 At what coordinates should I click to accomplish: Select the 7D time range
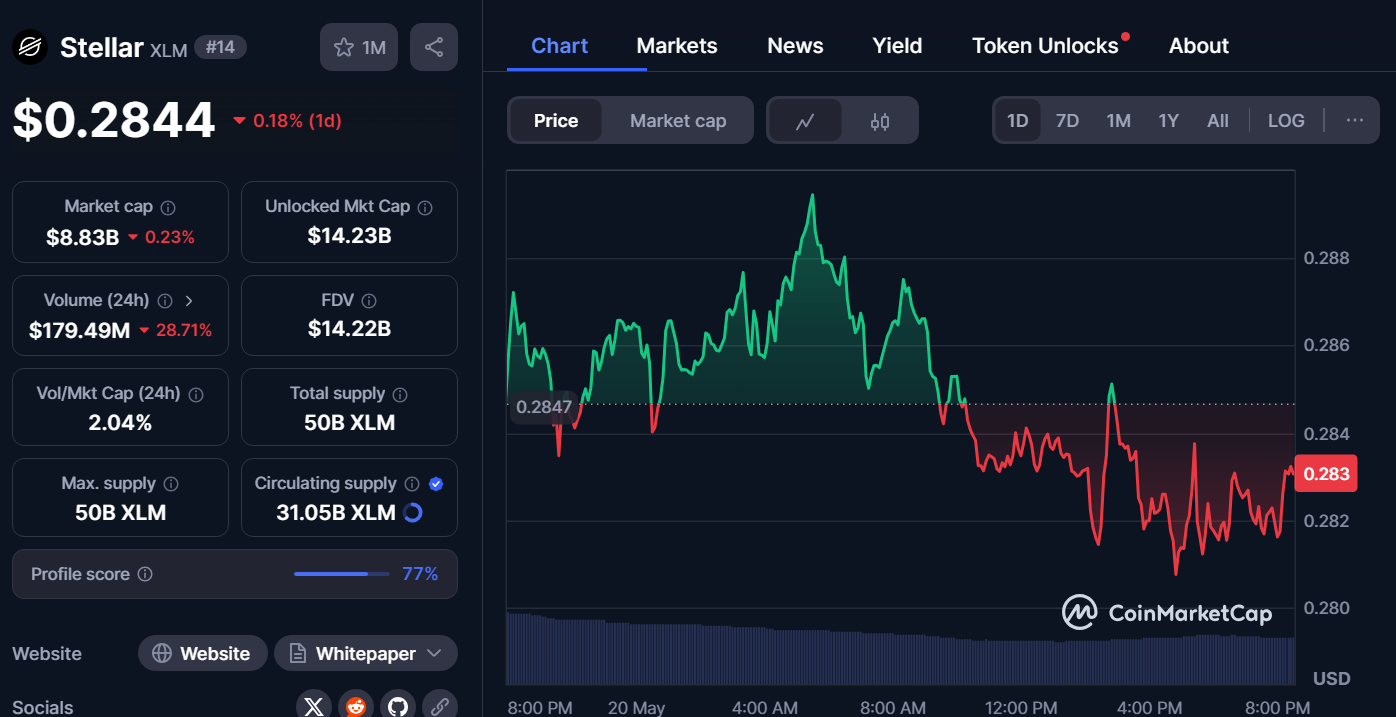[x=1068, y=121]
